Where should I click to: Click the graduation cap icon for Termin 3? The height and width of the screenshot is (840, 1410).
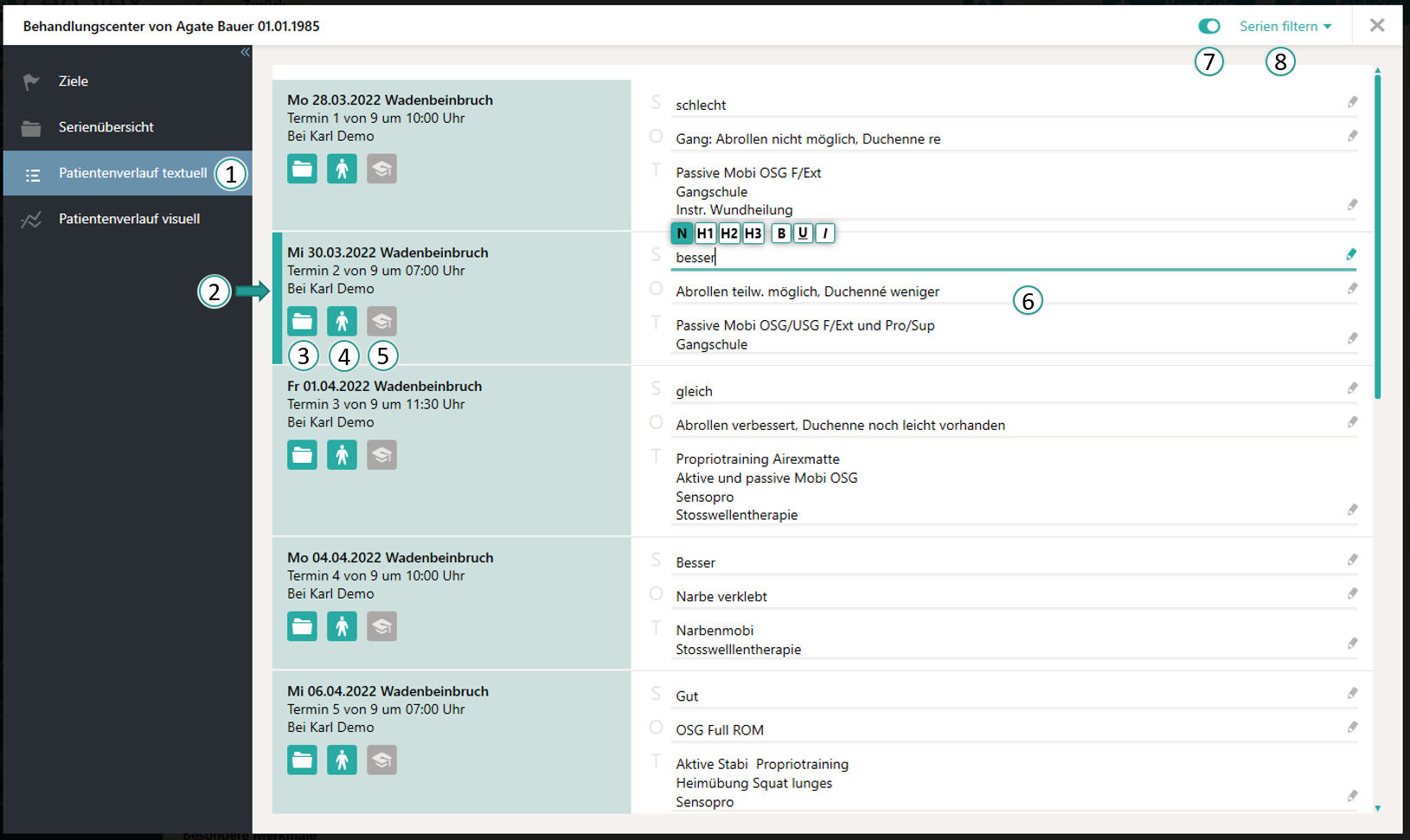click(381, 454)
